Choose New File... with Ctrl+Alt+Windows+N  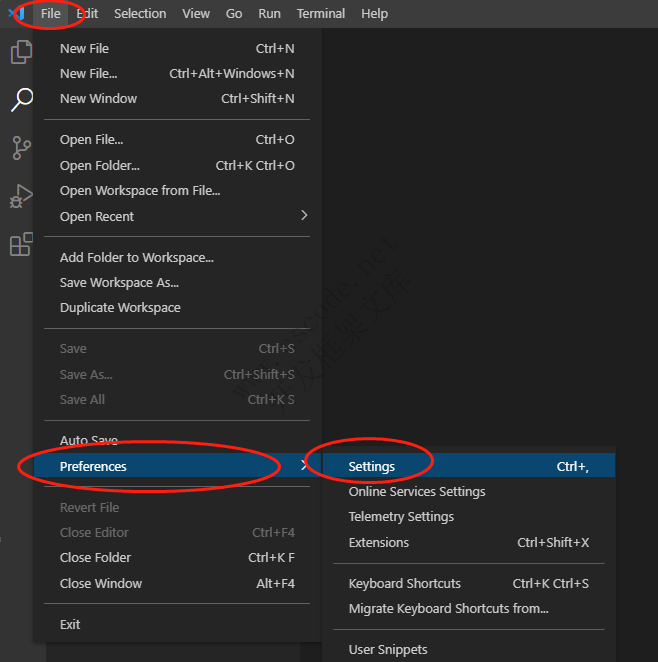pos(177,73)
